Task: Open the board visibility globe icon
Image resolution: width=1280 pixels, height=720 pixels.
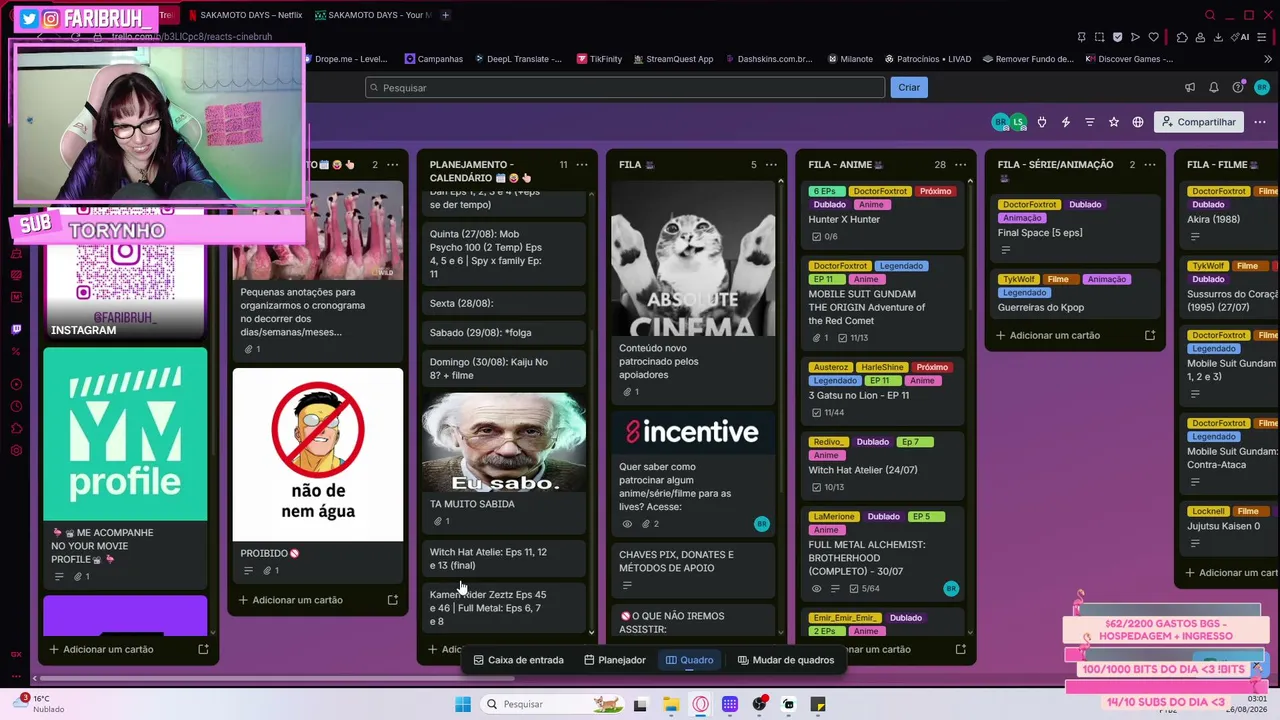Action: [1138, 122]
